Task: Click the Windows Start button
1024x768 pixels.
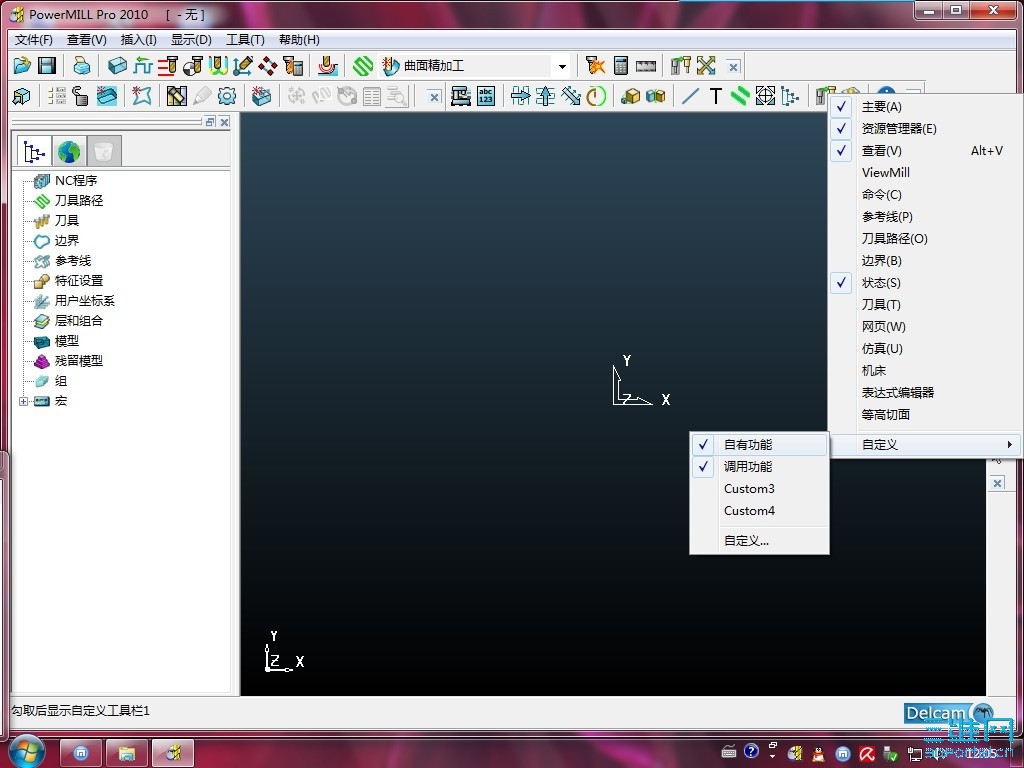Action: point(25,752)
